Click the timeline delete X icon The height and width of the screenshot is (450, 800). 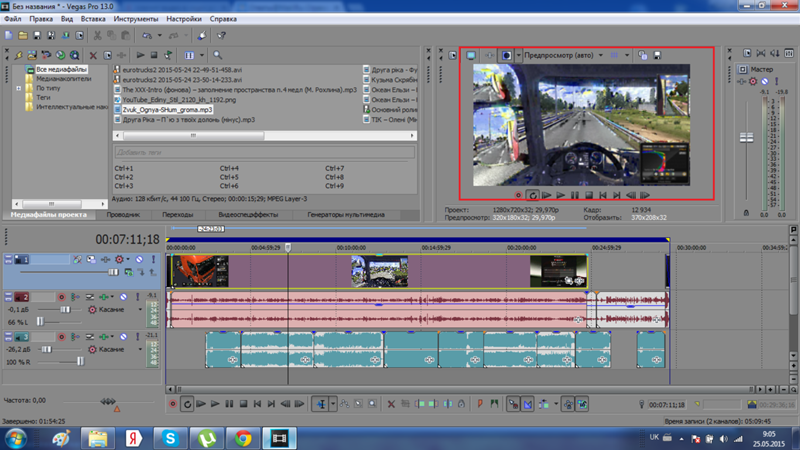[x=391, y=405]
